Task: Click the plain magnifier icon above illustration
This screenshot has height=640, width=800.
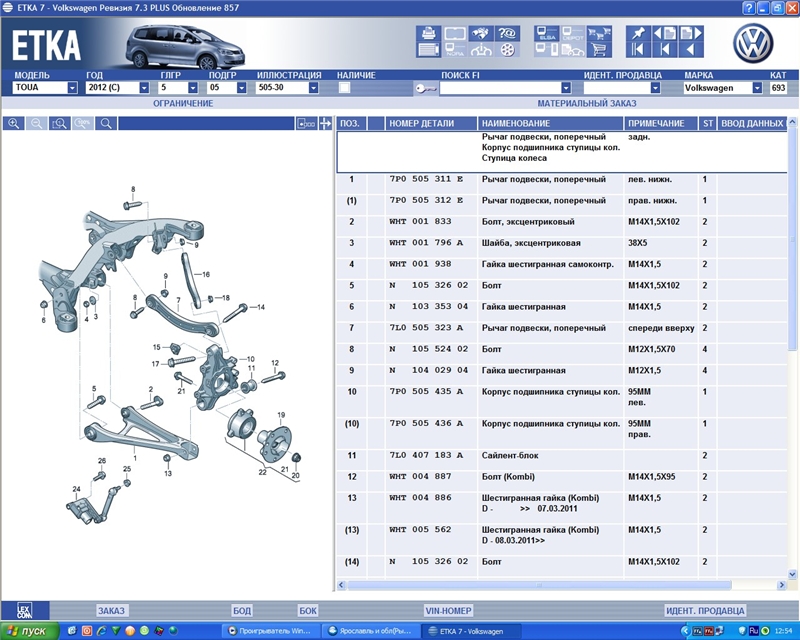Action: pyautogui.click(x=106, y=124)
